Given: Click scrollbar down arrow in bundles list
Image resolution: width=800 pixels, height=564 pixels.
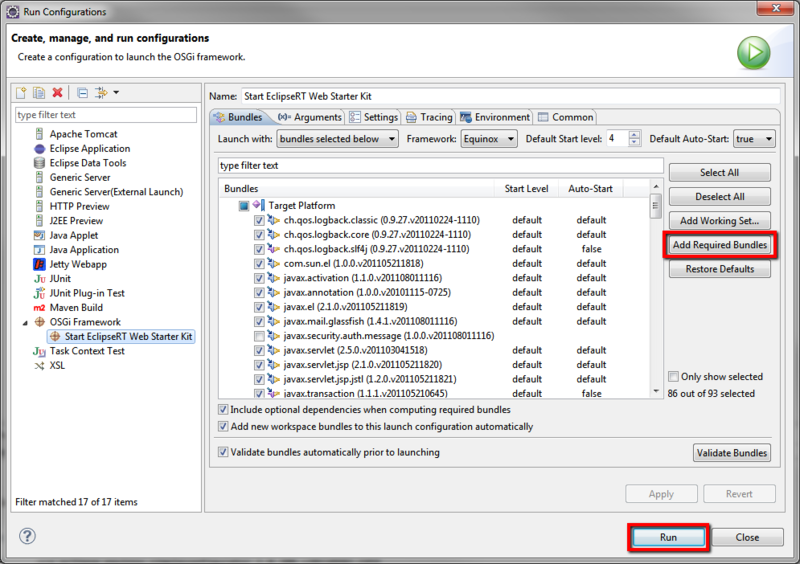Looking at the screenshot, I should coord(656,391).
